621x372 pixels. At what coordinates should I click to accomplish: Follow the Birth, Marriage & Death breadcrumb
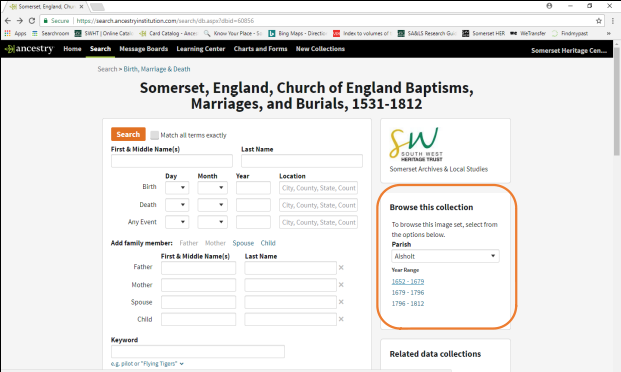pos(157,69)
